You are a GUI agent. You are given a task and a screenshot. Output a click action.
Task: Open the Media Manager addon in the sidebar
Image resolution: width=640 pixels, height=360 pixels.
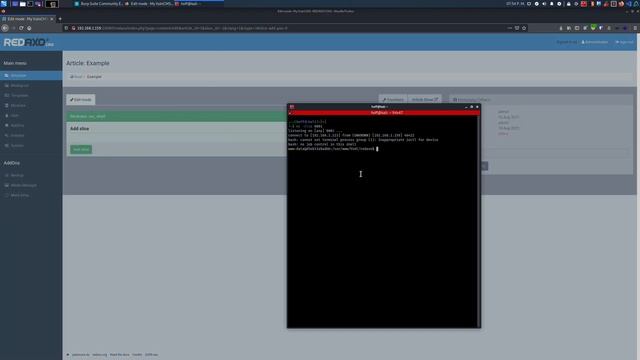pos(31,185)
